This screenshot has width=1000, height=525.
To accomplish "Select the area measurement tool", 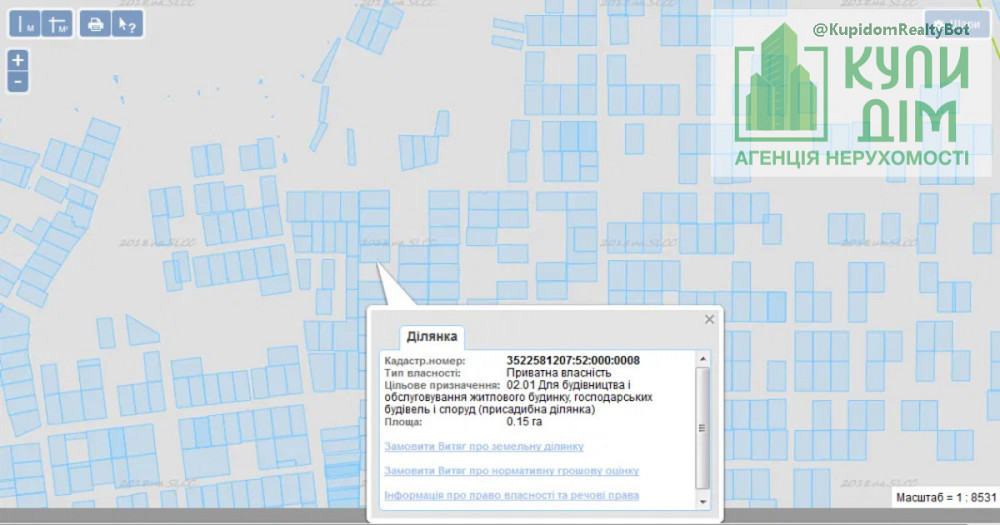I will click(59, 24).
